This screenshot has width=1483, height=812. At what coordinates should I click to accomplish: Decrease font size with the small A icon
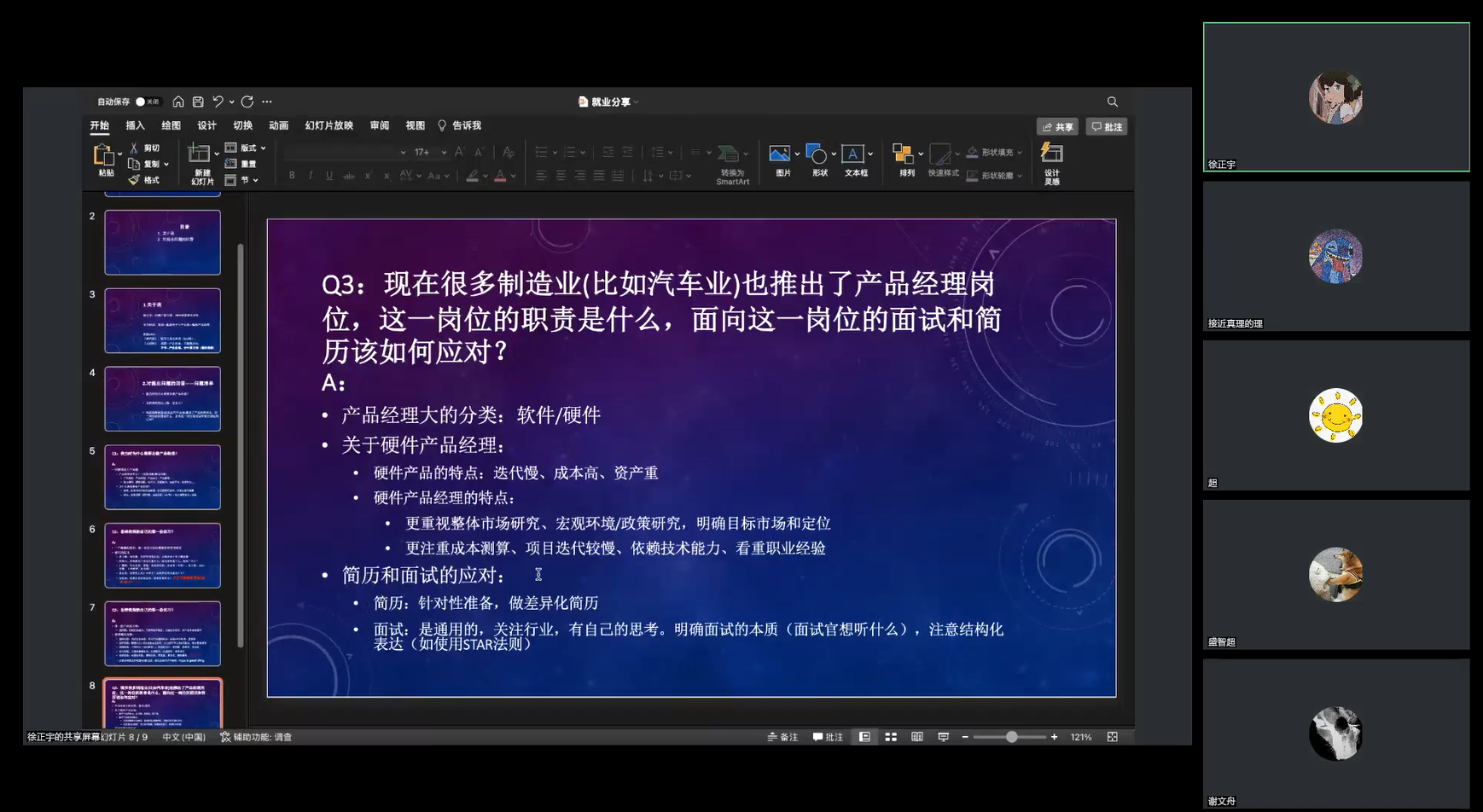coord(478,152)
